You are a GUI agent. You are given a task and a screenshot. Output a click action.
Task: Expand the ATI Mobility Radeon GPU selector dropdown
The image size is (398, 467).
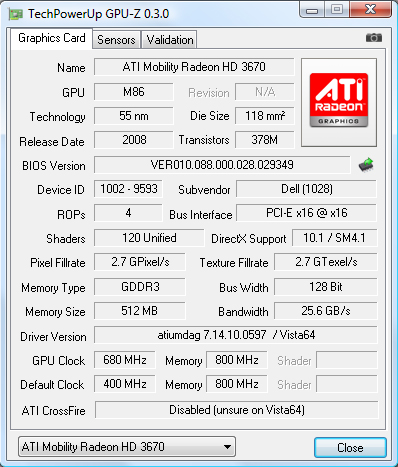click(127, 446)
